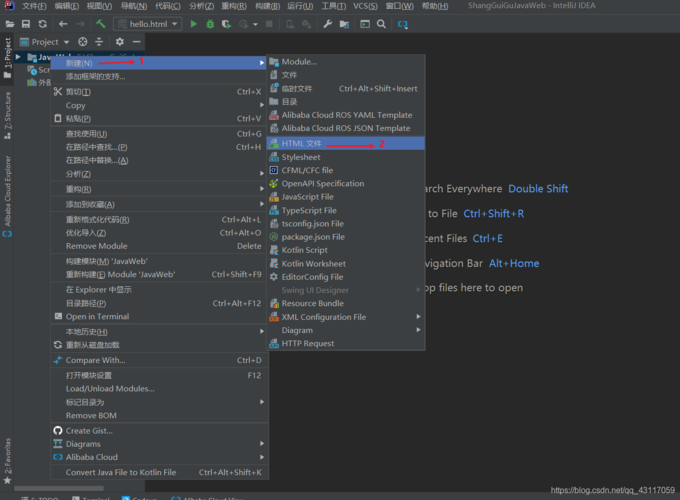Viewport: 680px width, 500px height.
Task: Start debugging with the bug icon
Action: point(210,24)
